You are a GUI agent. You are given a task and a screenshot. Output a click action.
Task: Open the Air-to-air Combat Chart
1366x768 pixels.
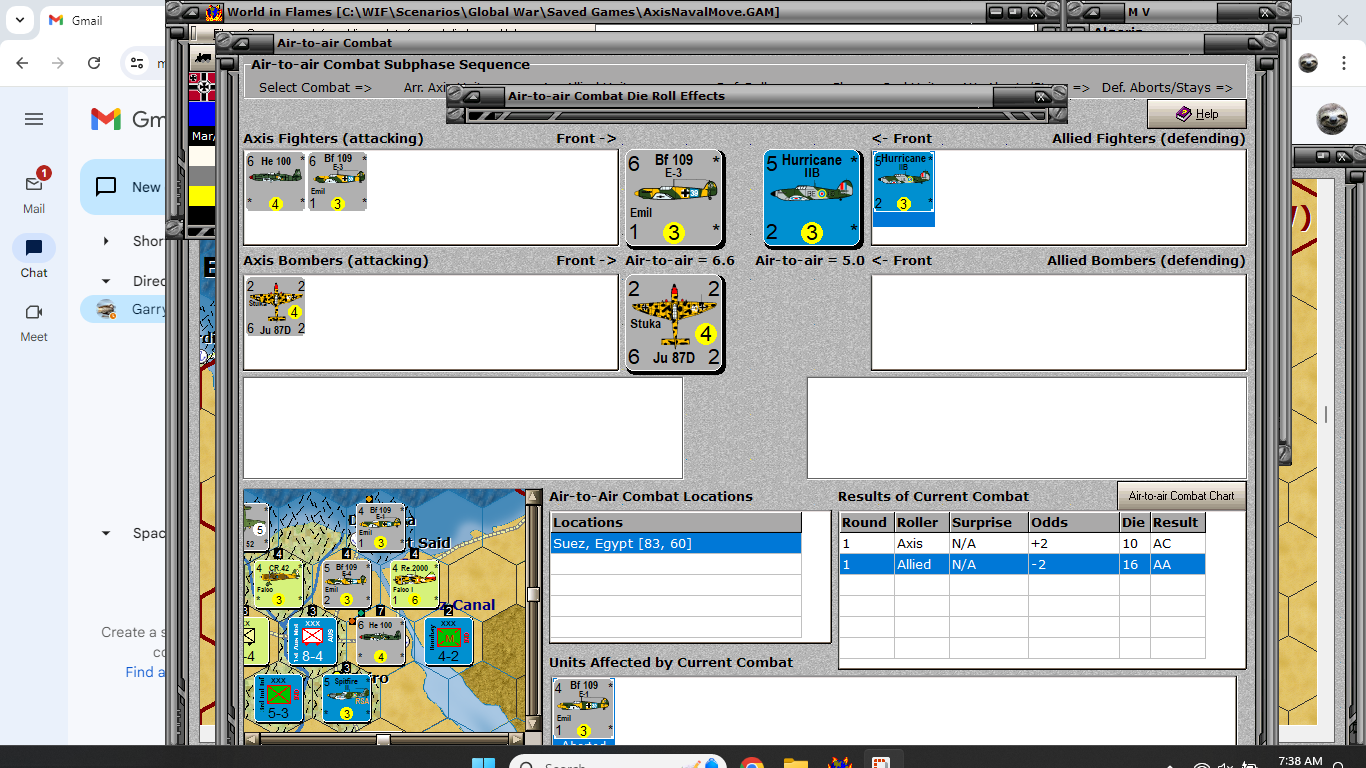click(x=1181, y=496)
